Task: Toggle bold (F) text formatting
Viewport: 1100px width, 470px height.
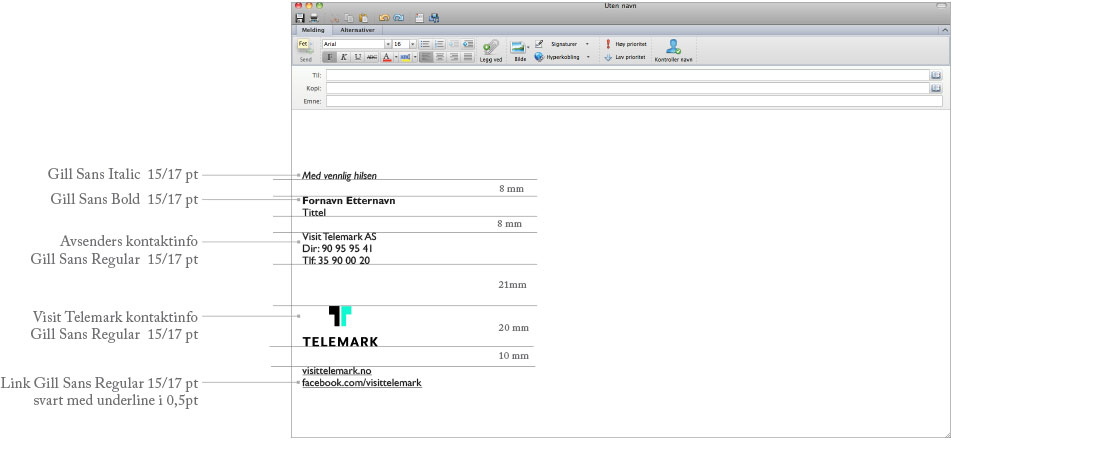Action: (x=329, y=57)
